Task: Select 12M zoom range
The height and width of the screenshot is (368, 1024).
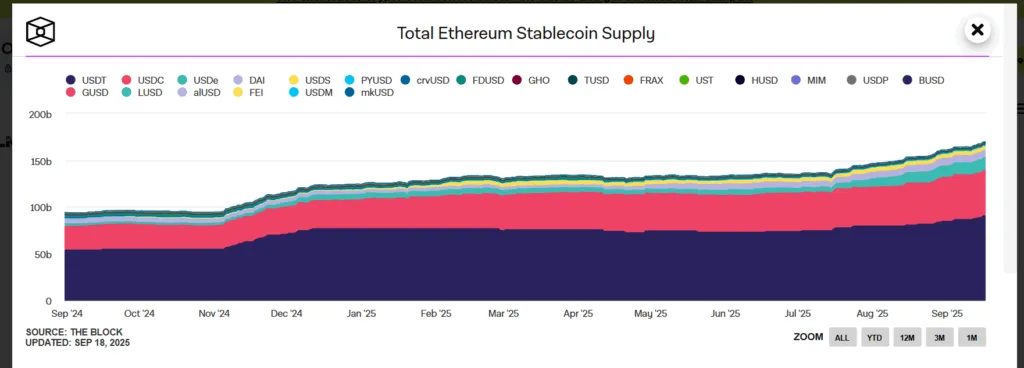Action: click(907, 337)
